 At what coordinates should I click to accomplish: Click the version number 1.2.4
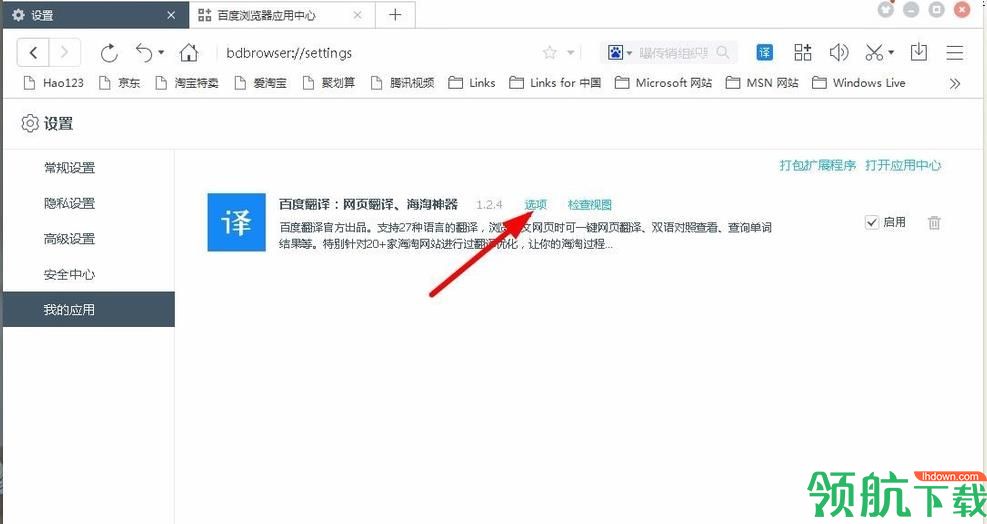coord(489,205)
